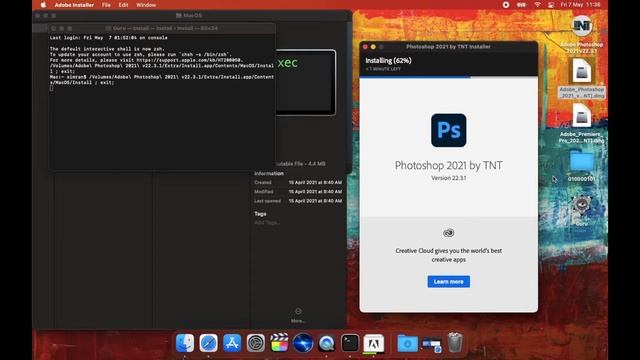640x360 pixels.
Task: Click the MacOS Finder window title
Action: [x=189, y=16]
